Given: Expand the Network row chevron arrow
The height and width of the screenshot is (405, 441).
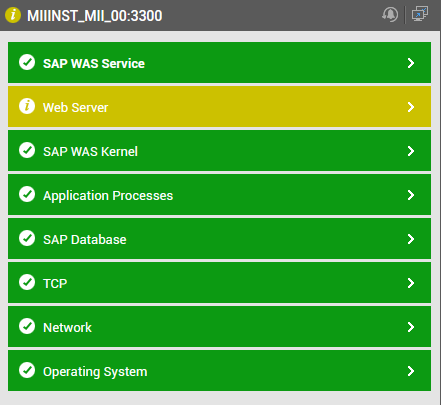Looking at the screenshot, I should pyautogui.click(x=411, y=327).
